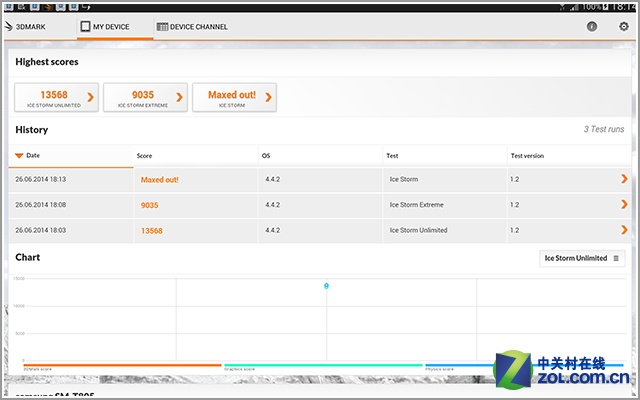Open 9035 Ice Storm Extreme score card

tap(145, 98)
